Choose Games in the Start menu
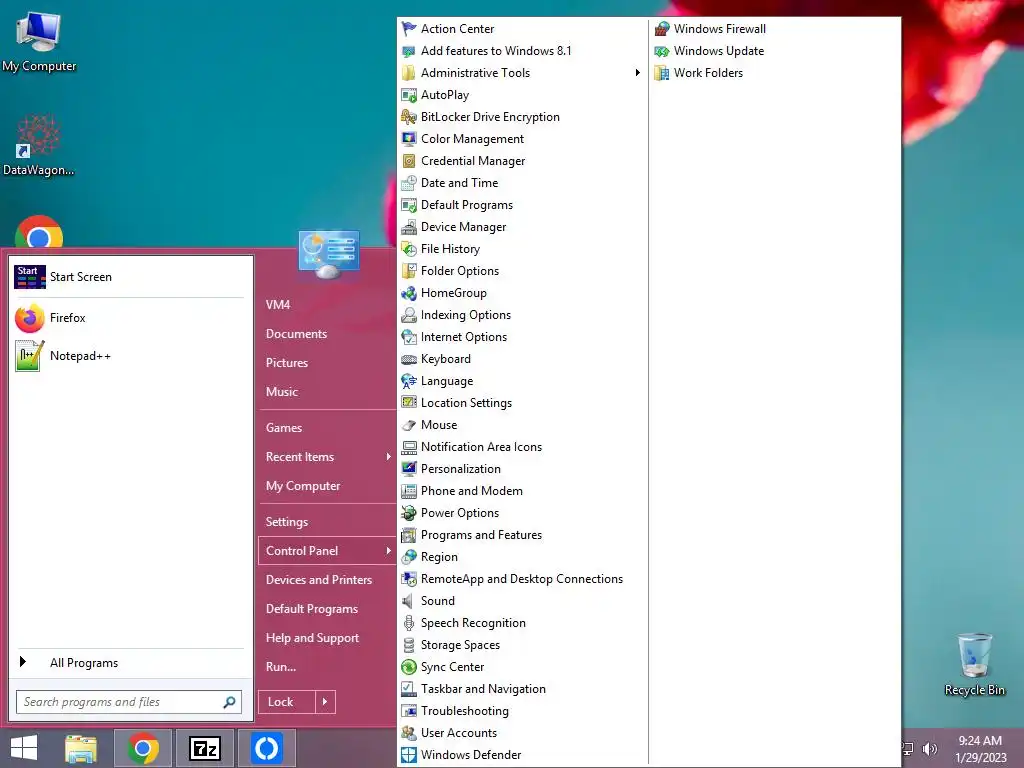The height and width of the screenshot is (768, 1024). 284,428
